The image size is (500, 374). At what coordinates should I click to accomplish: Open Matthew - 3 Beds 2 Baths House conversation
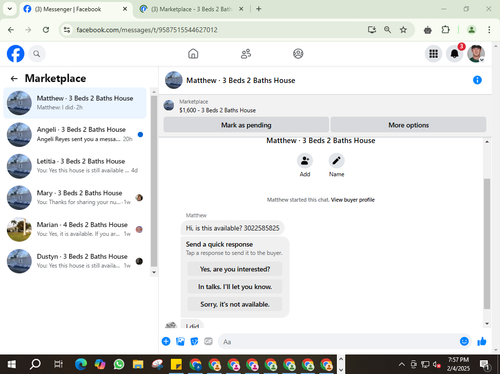(x=75, y=103)
